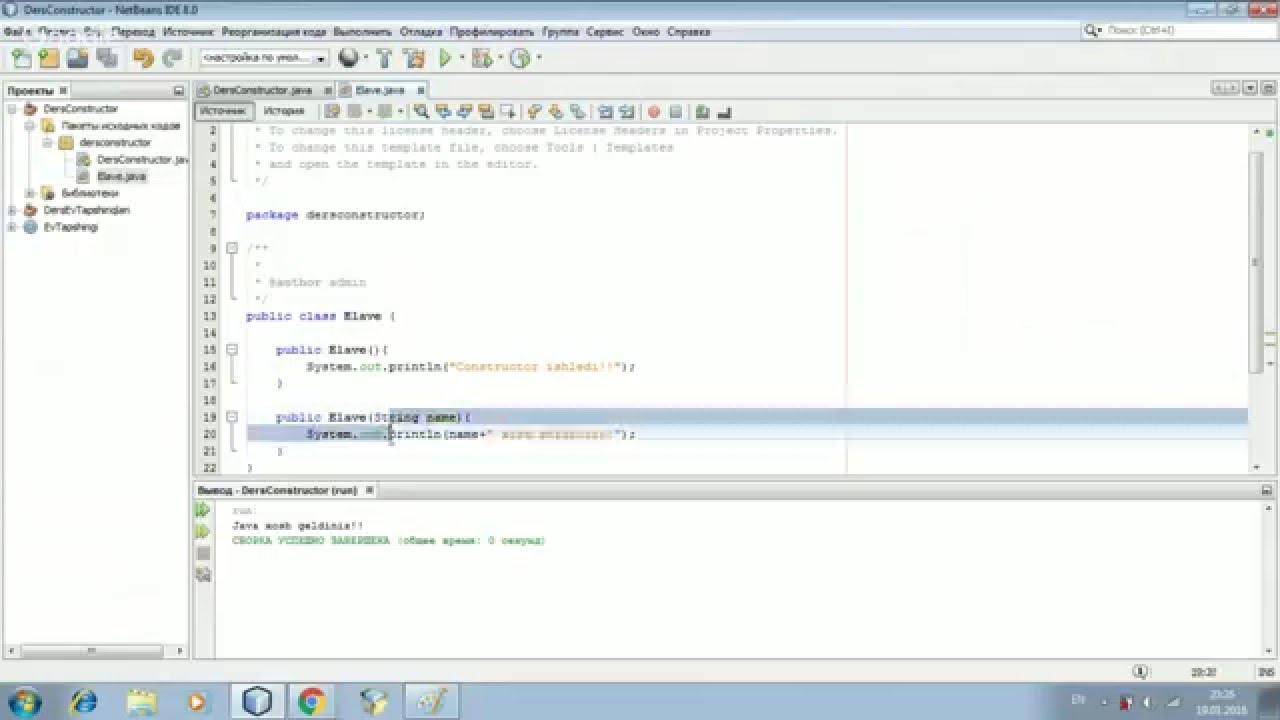Image resolution: width=1280 pixels, height=720 pixels.
Task: Expand the DersEvTapshirigi project node
Action: (x=13, y=210)
